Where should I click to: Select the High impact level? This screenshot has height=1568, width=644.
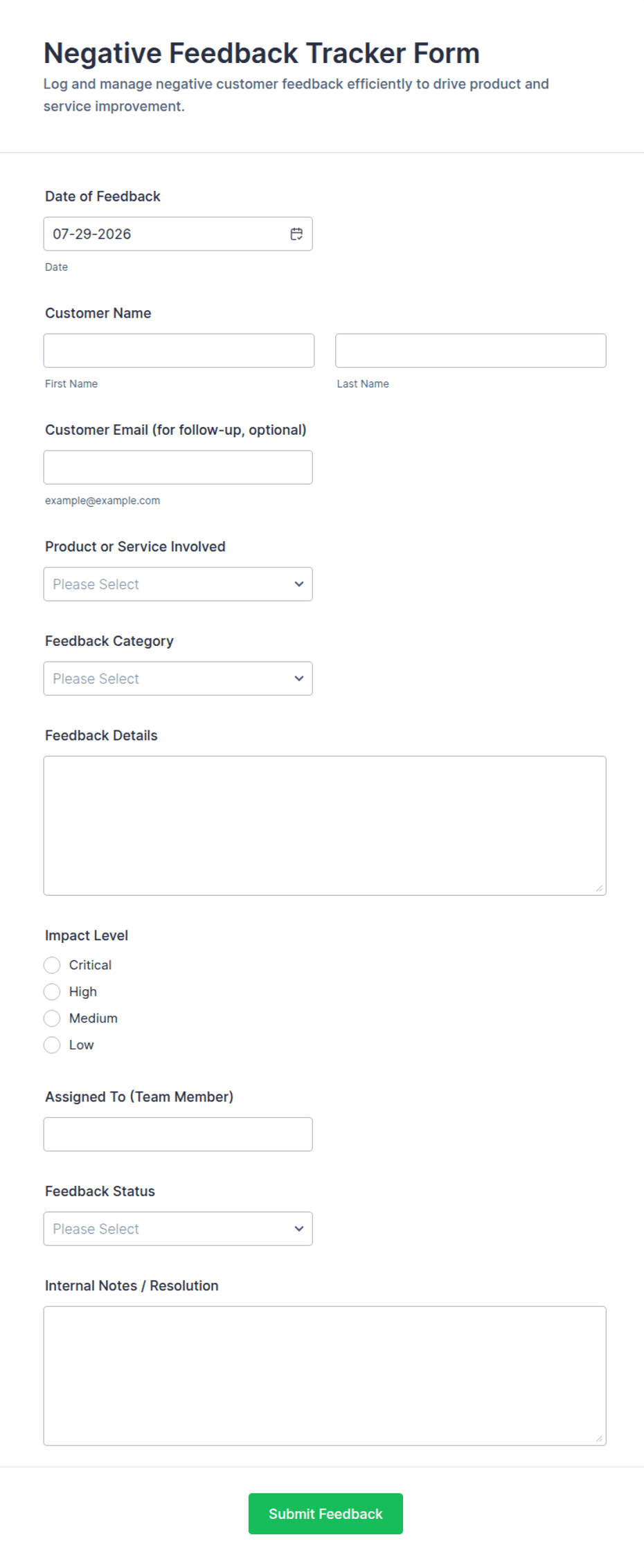point(52,992)
